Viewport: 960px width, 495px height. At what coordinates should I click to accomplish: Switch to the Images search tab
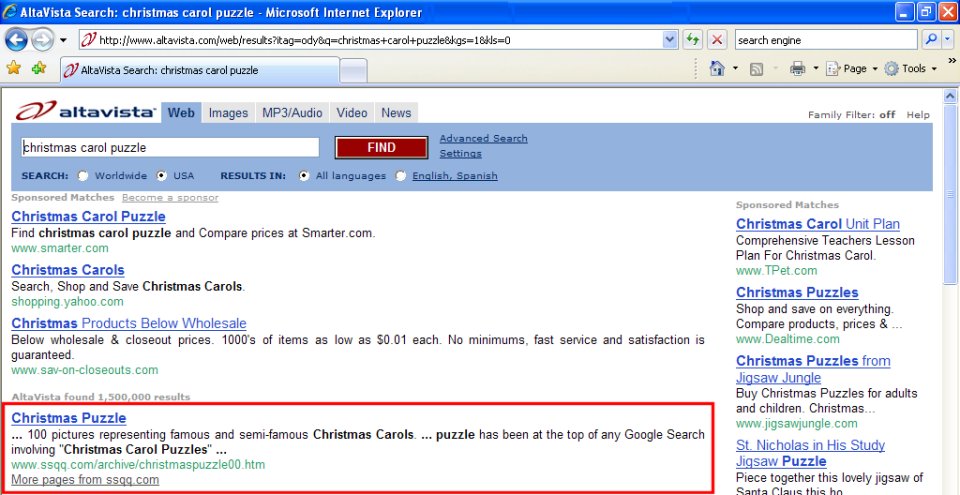(x=228, y=113)
